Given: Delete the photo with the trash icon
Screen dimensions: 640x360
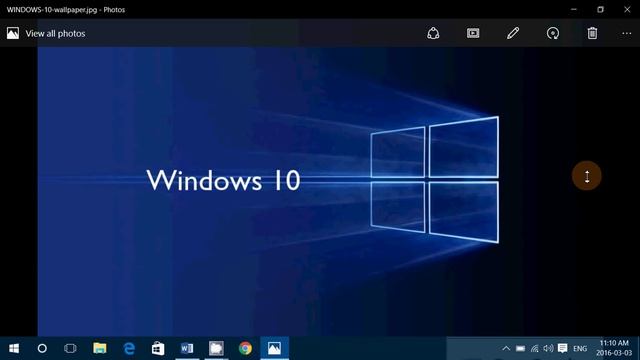Looking at the screenshot, I should click(x=592, y=33).
